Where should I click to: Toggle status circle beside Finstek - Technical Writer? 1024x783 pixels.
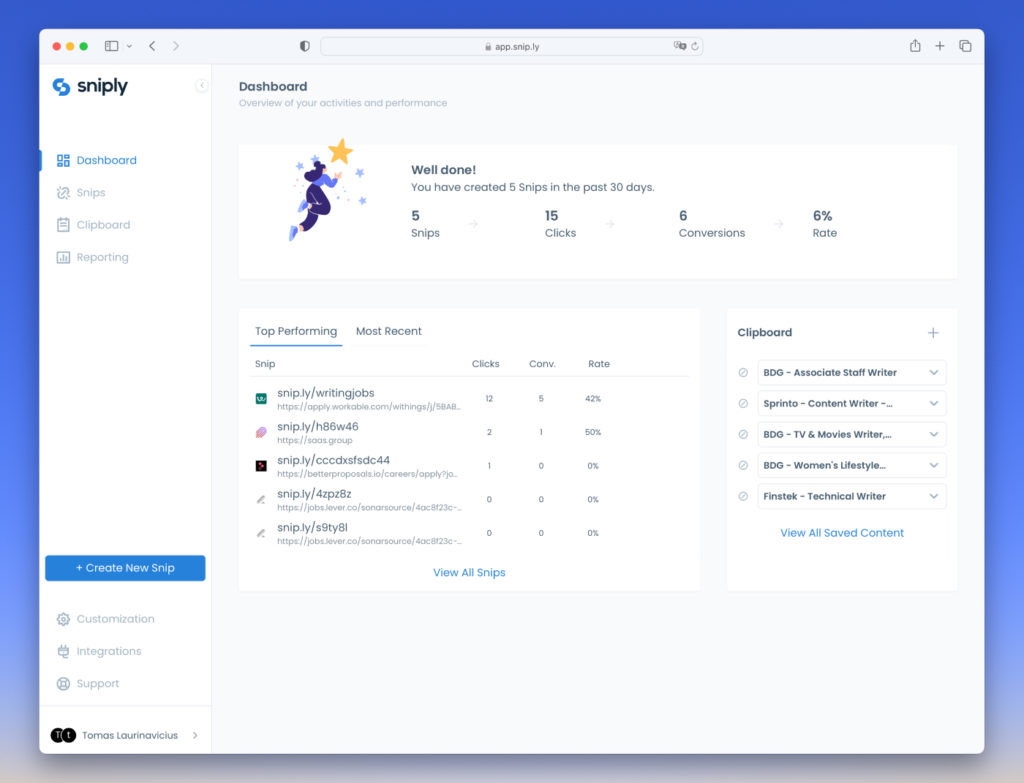[x=743, y=496]
